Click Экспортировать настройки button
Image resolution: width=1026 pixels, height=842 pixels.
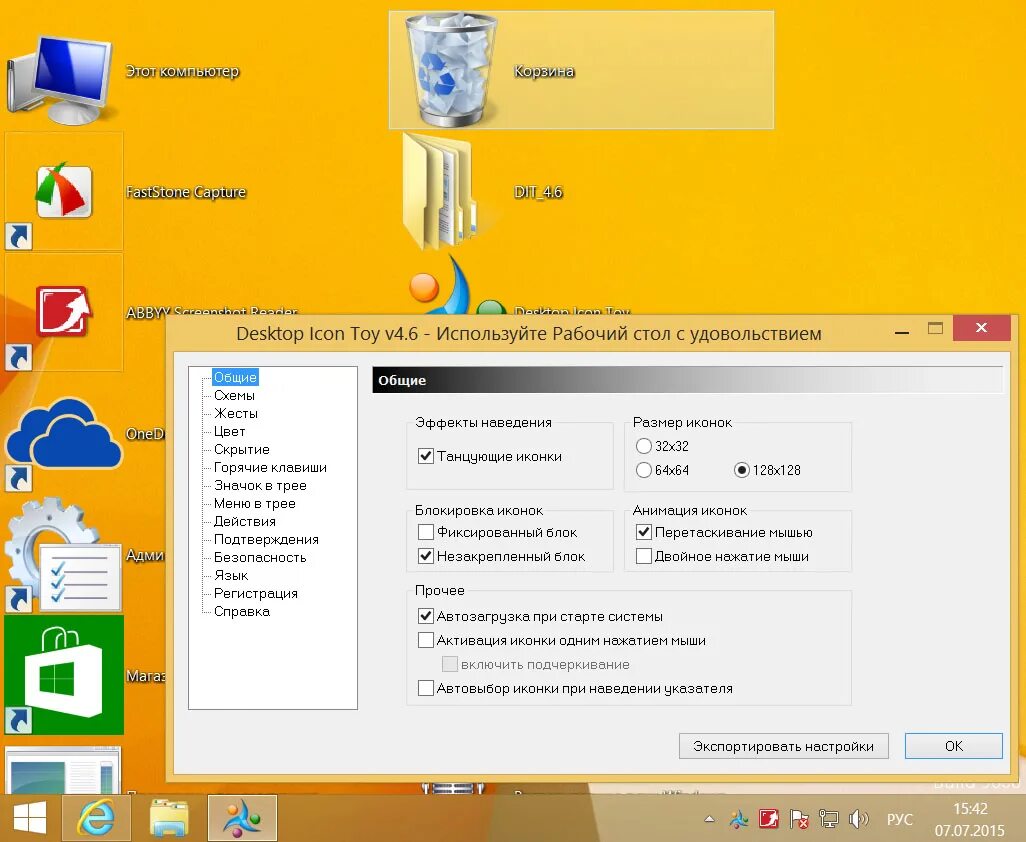pos(783,746)
